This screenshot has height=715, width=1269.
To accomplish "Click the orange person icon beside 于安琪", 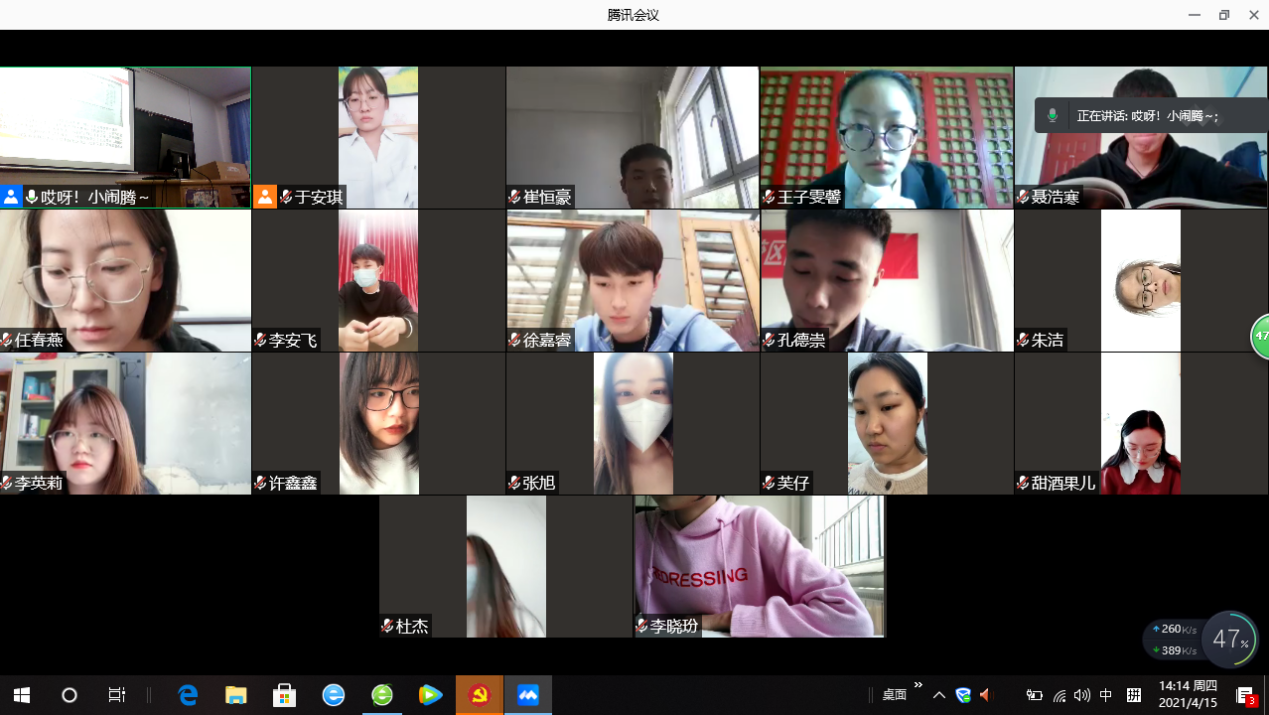I will 265,197.
